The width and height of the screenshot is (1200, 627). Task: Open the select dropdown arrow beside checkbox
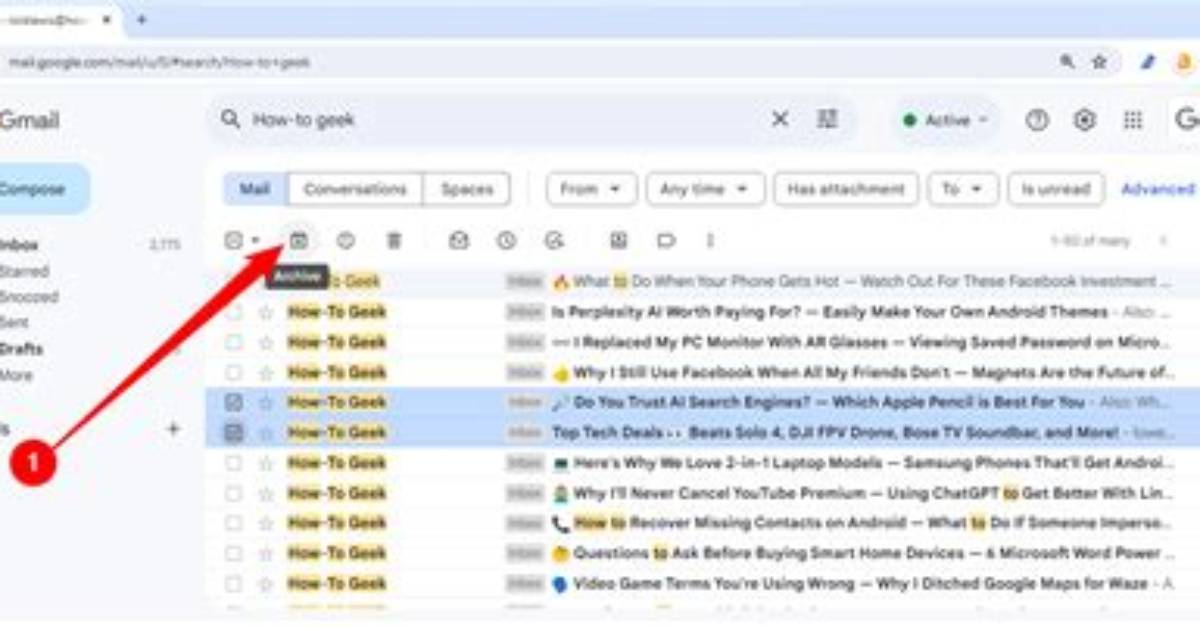pos(255,240)
